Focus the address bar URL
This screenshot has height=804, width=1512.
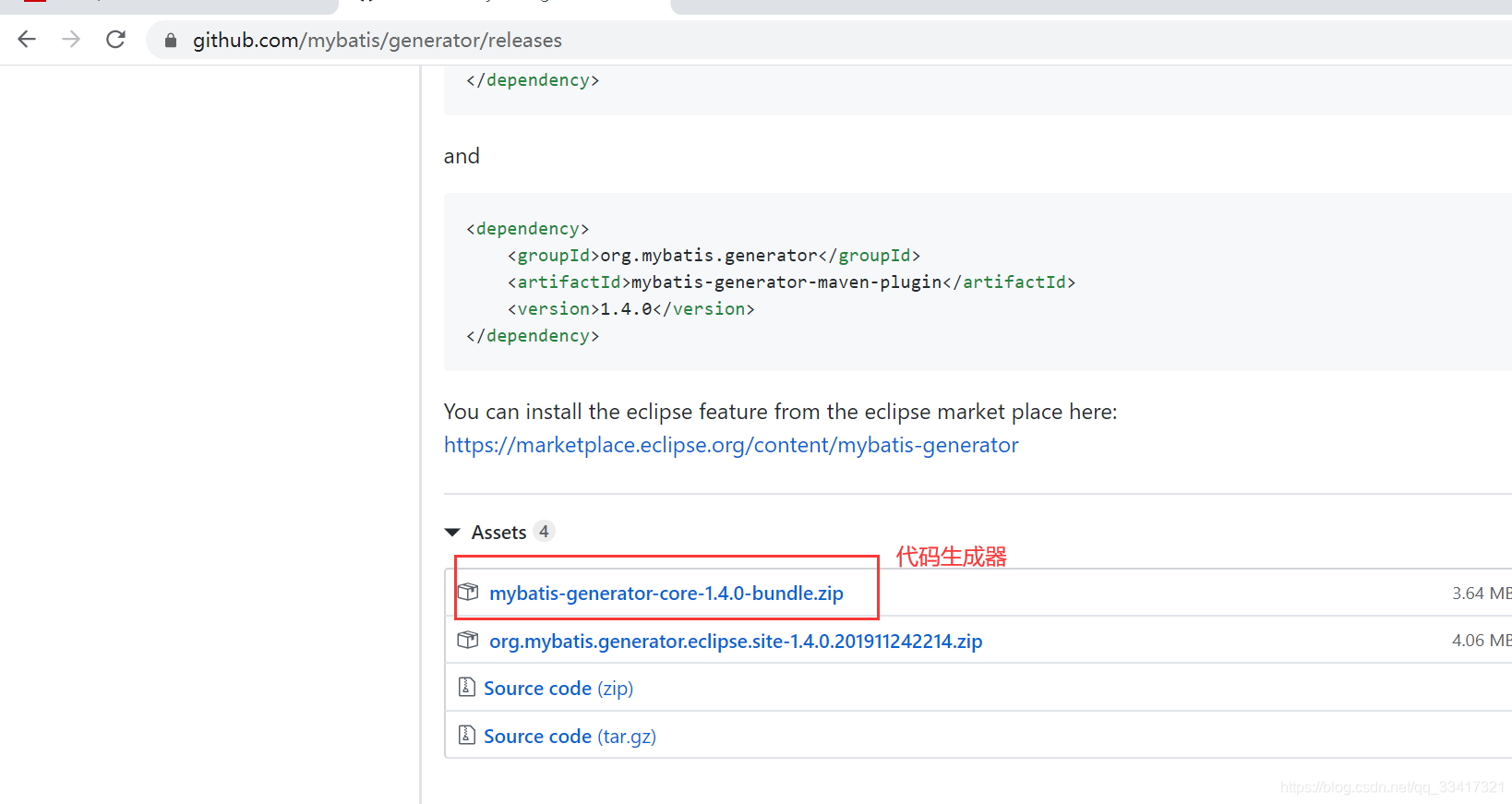(x=378, y=41)
